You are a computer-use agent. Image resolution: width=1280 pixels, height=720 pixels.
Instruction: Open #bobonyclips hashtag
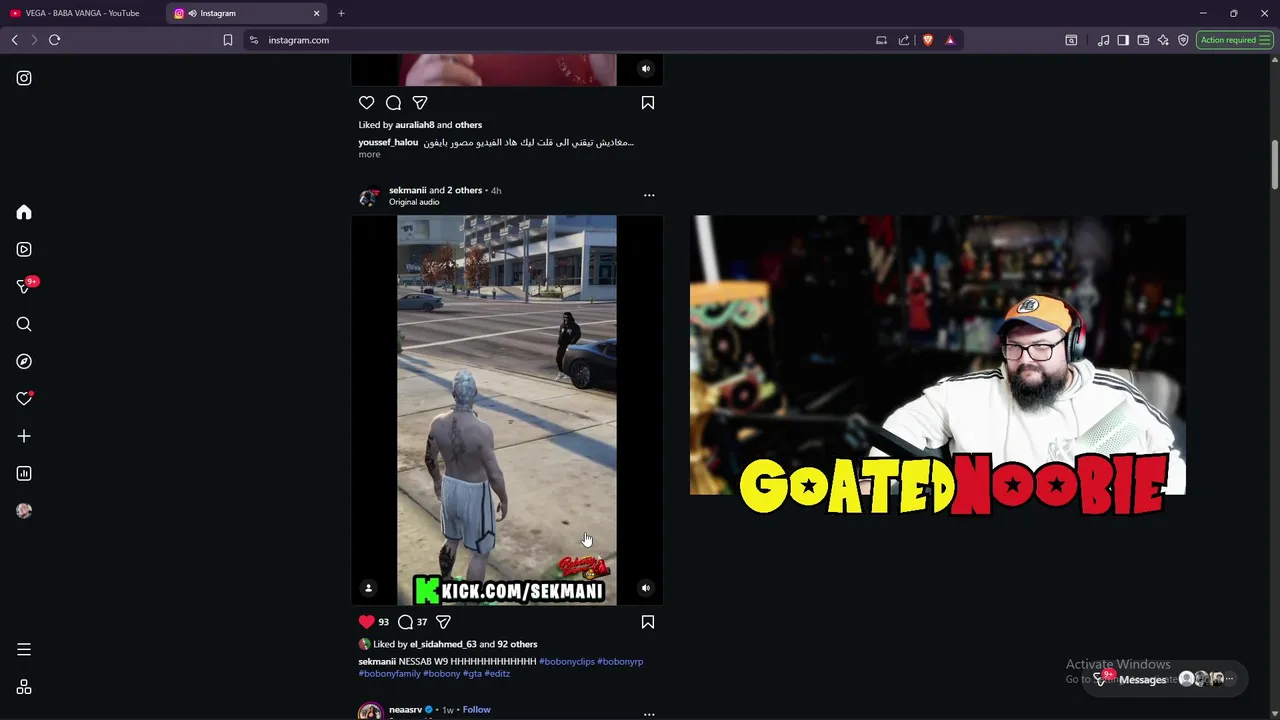567,661
